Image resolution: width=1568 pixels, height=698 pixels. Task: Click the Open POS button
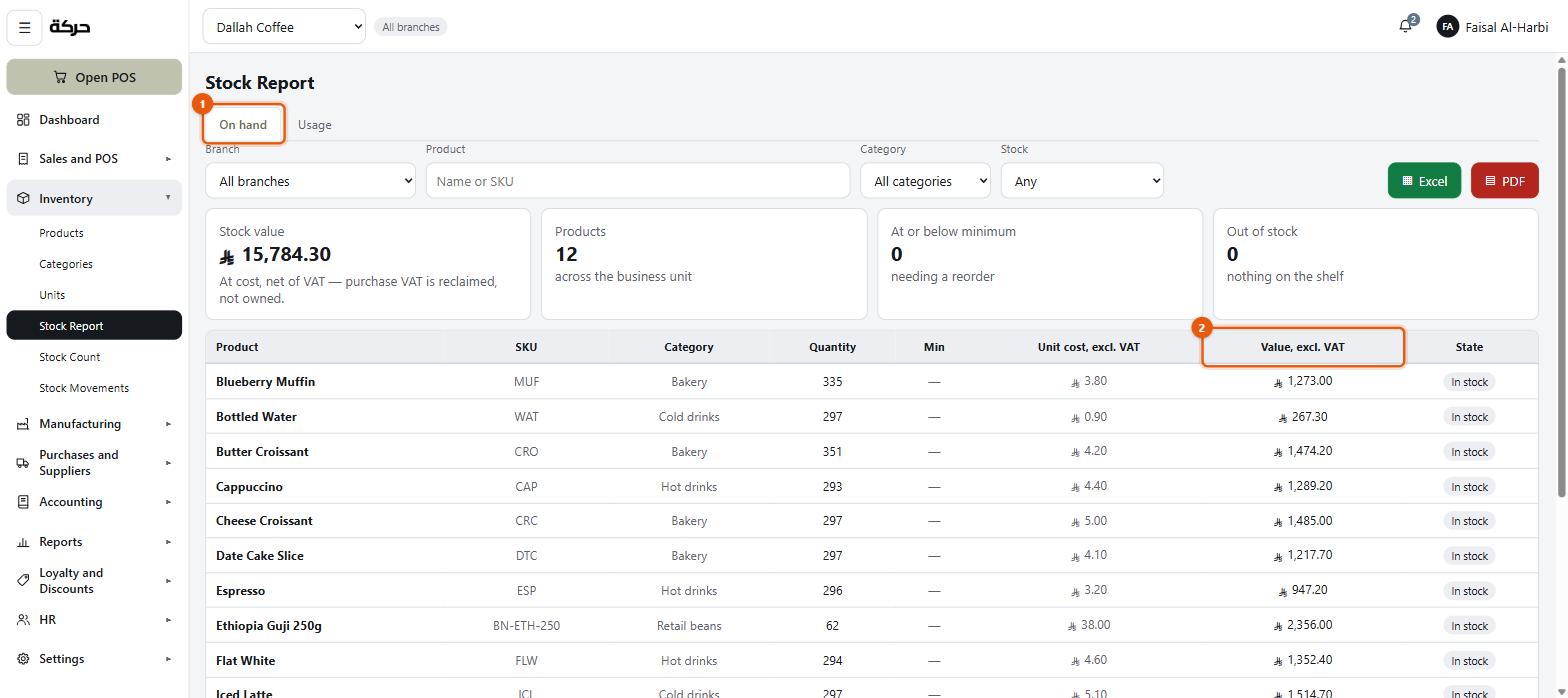tap(94, 77)
